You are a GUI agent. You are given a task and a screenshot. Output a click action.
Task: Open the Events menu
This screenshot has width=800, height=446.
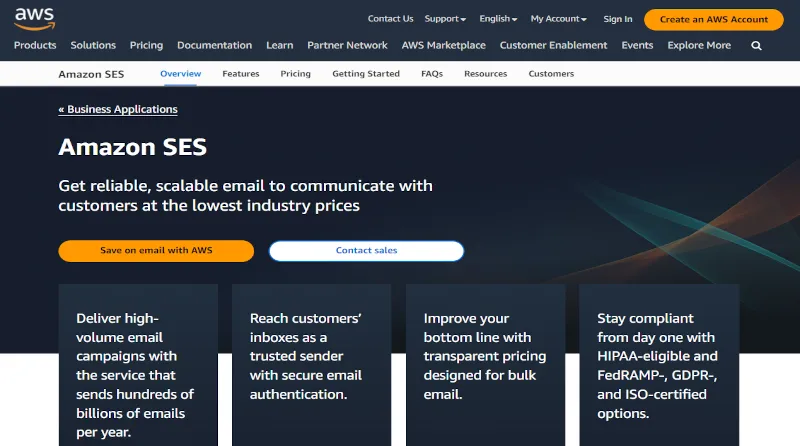[x=637, y=45]
